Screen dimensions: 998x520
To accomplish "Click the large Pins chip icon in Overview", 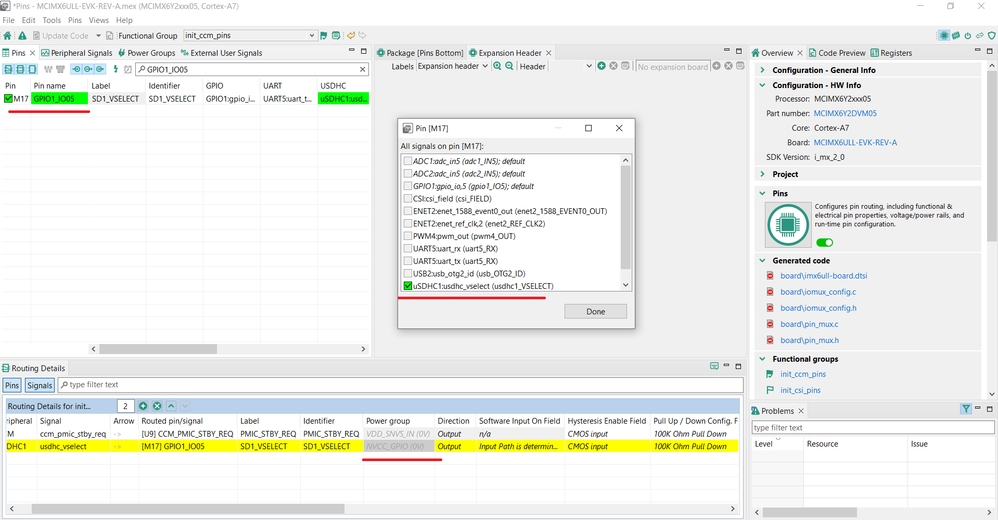I will pyautogui.click(x=788, y=225).
